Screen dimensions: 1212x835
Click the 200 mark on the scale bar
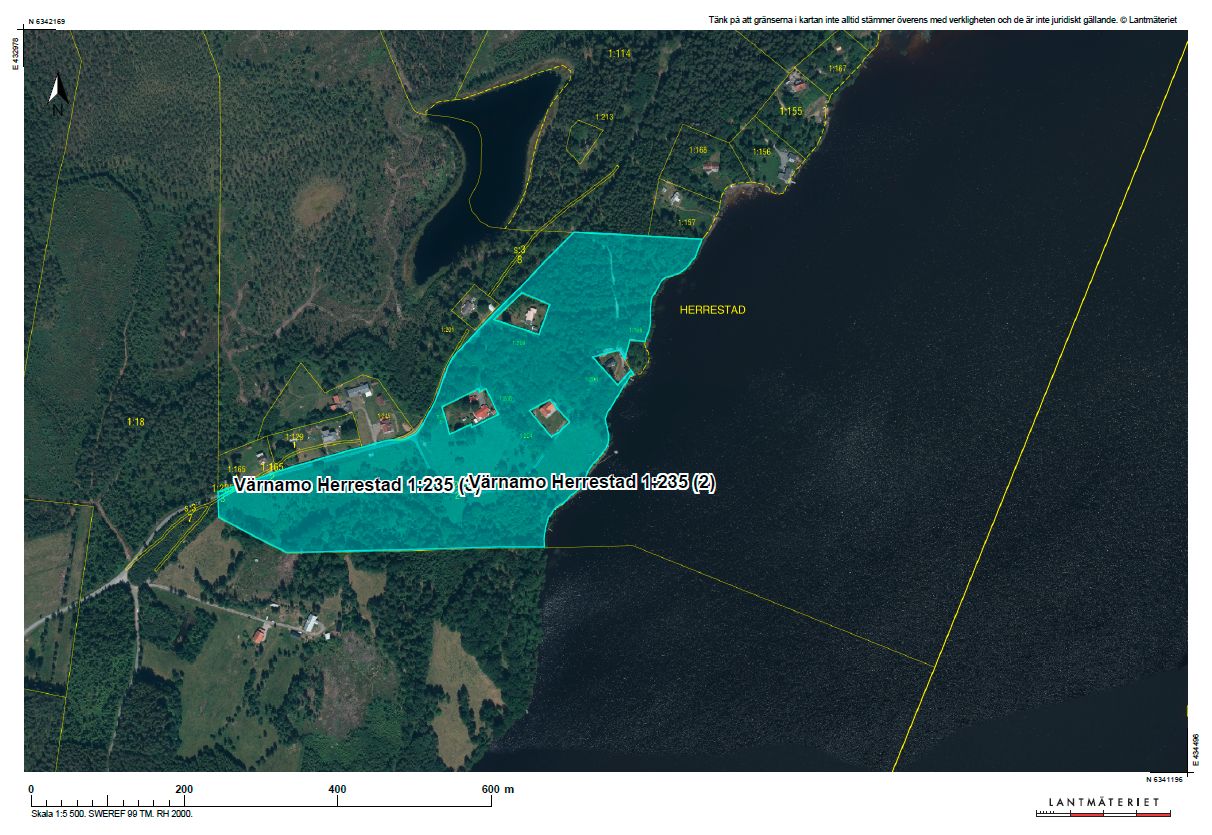coord(184,789)
